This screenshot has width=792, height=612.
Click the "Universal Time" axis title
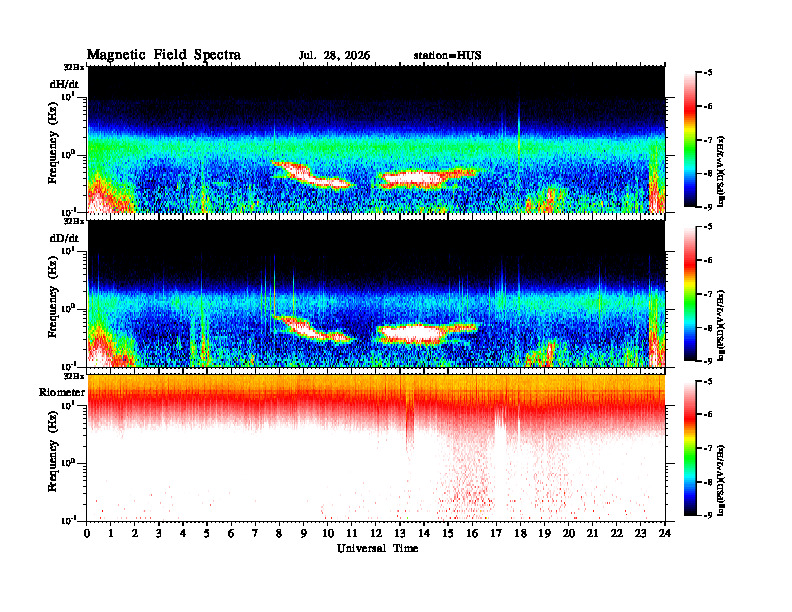pos(377,548)
